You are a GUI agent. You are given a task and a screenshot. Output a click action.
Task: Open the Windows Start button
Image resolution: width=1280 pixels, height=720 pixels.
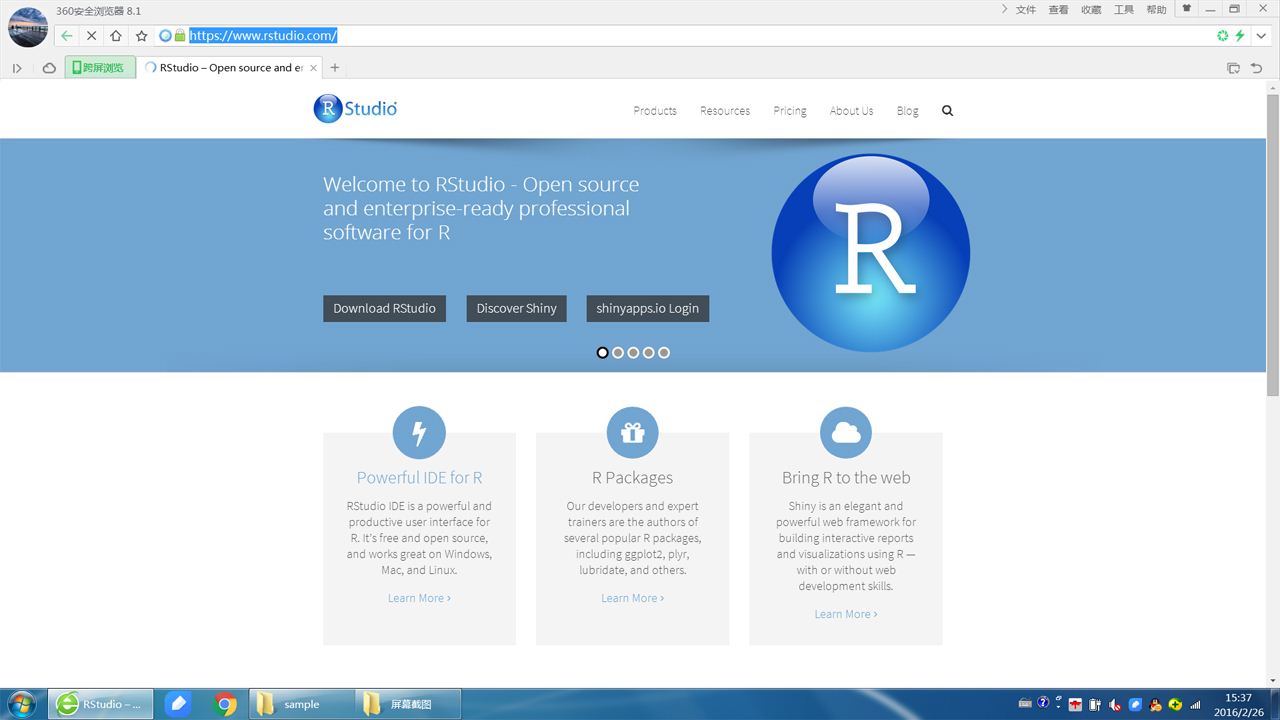point(21,704)
